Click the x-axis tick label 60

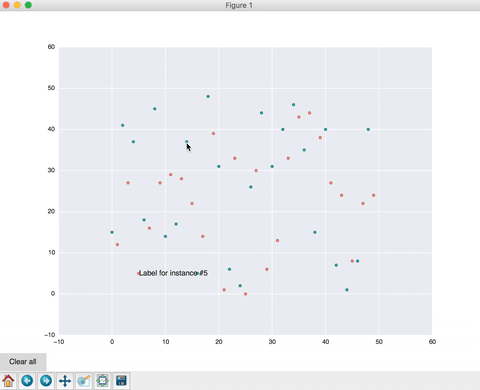432,342
